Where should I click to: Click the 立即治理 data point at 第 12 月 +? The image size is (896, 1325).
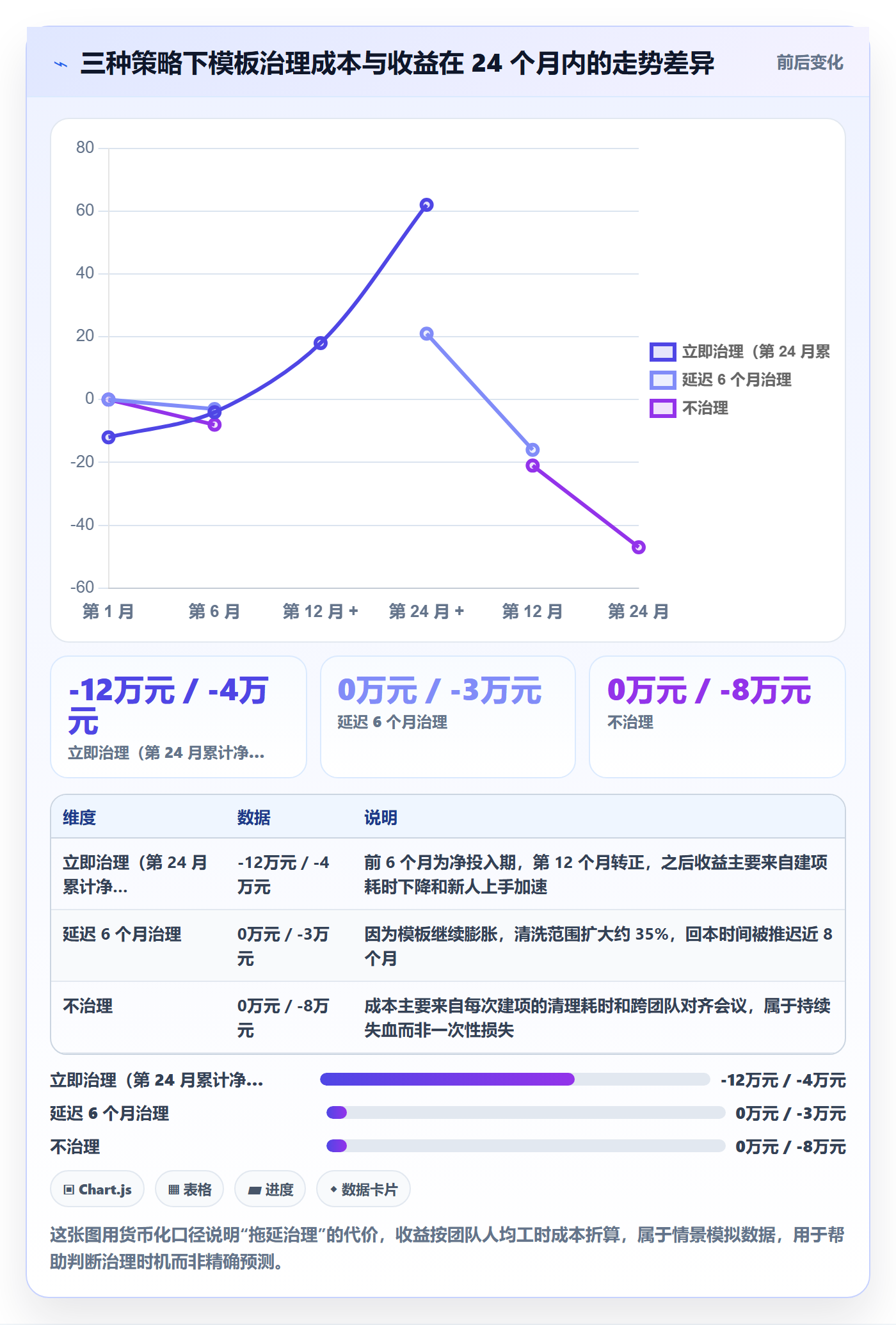(x=321, y=343)
